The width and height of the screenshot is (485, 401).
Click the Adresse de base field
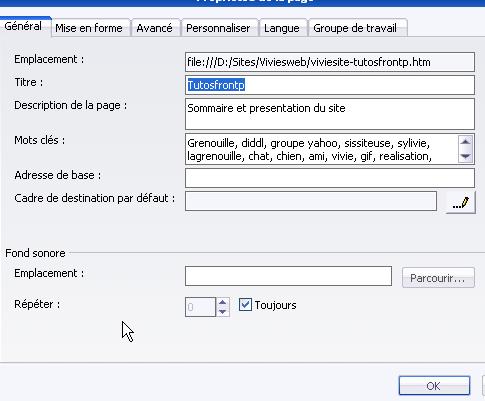pyautogui.click(x=330, y=178)
